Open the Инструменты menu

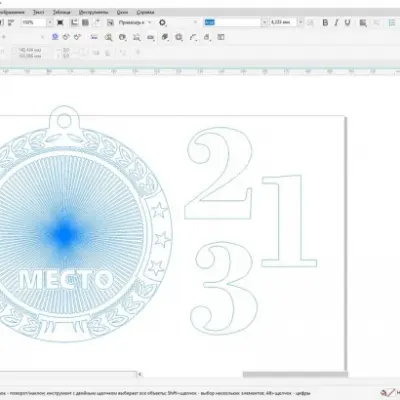pos(94,12)
